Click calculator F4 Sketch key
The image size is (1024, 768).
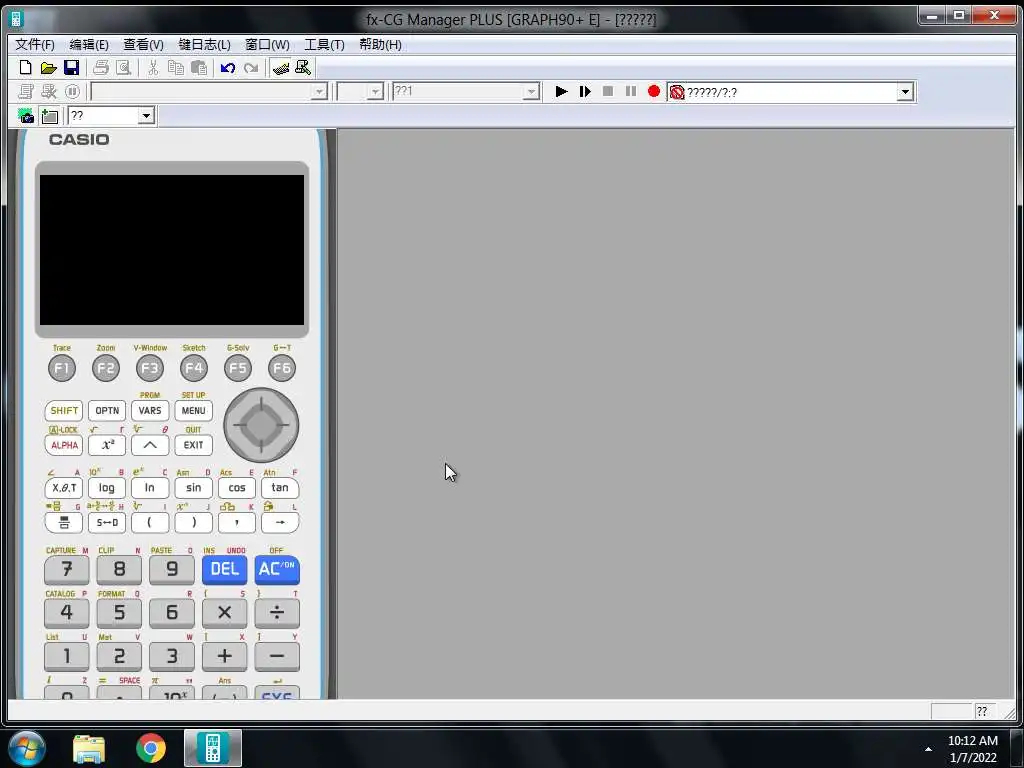coord(194,368)
